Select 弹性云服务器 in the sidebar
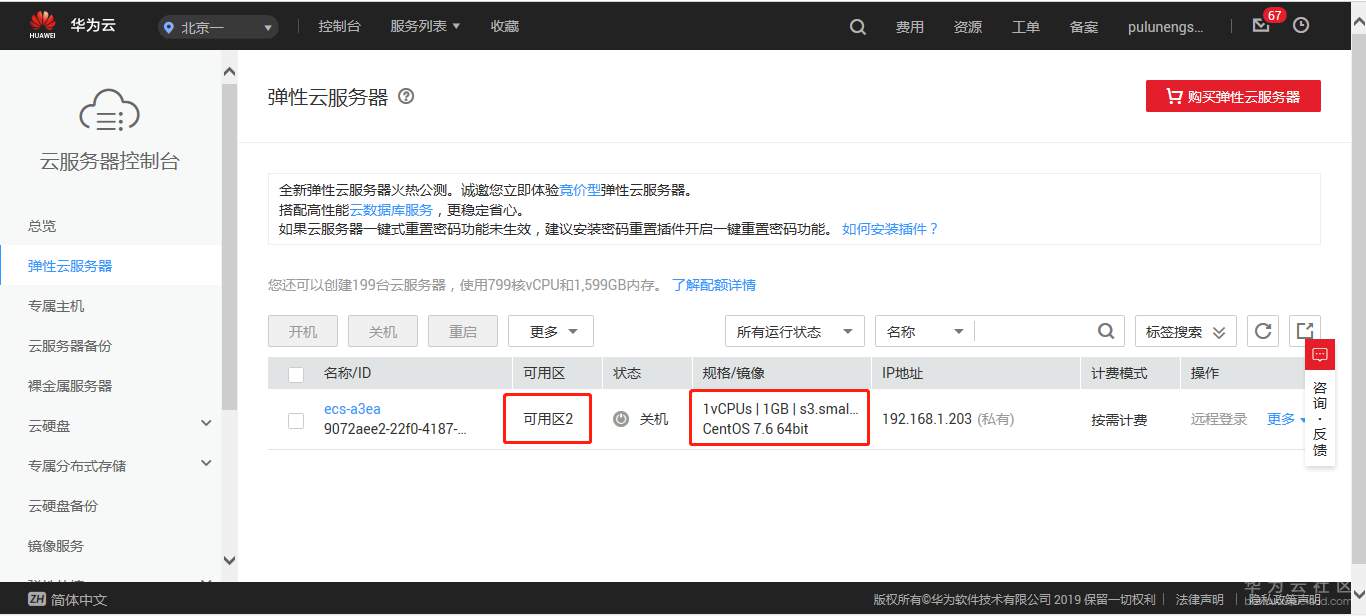 point(110,266)
